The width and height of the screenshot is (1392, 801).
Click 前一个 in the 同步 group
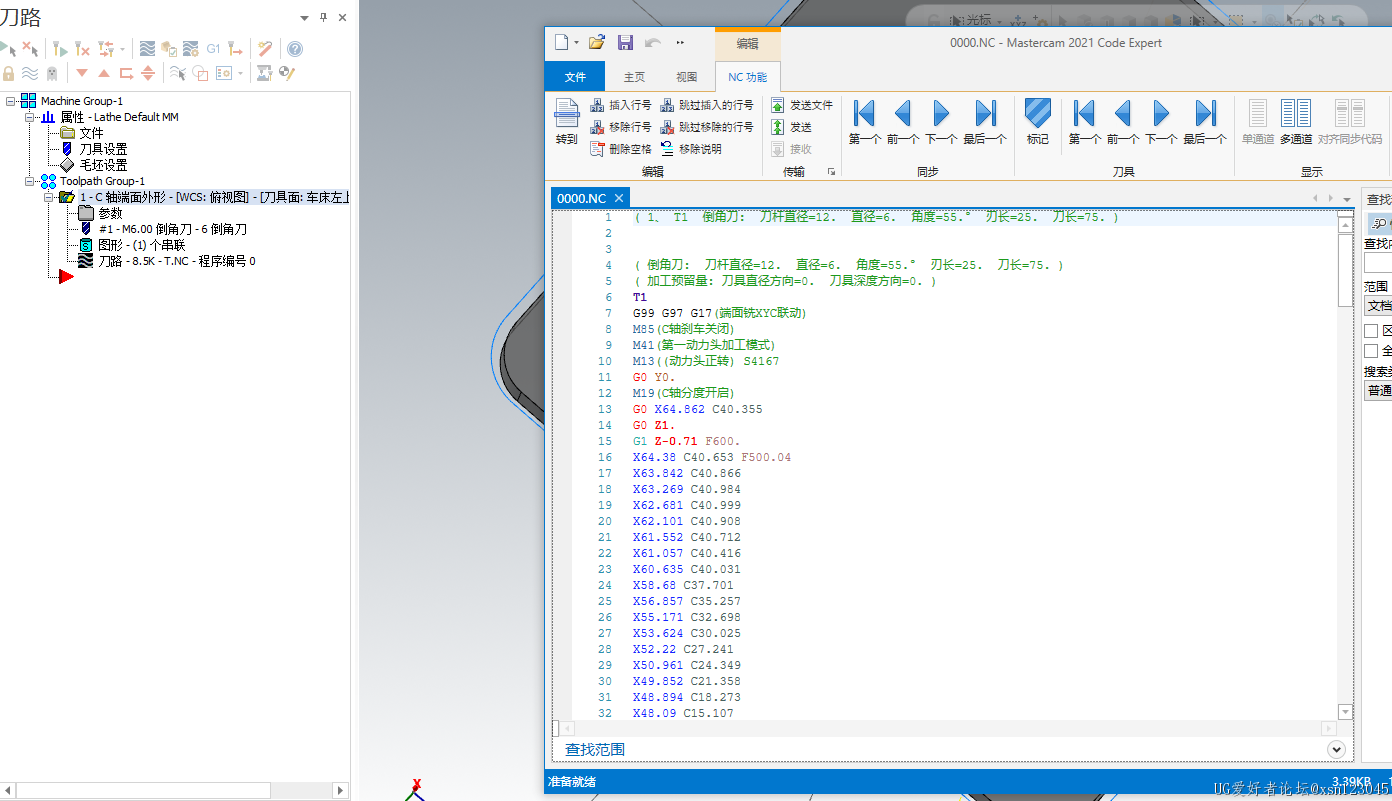(903, 122)
